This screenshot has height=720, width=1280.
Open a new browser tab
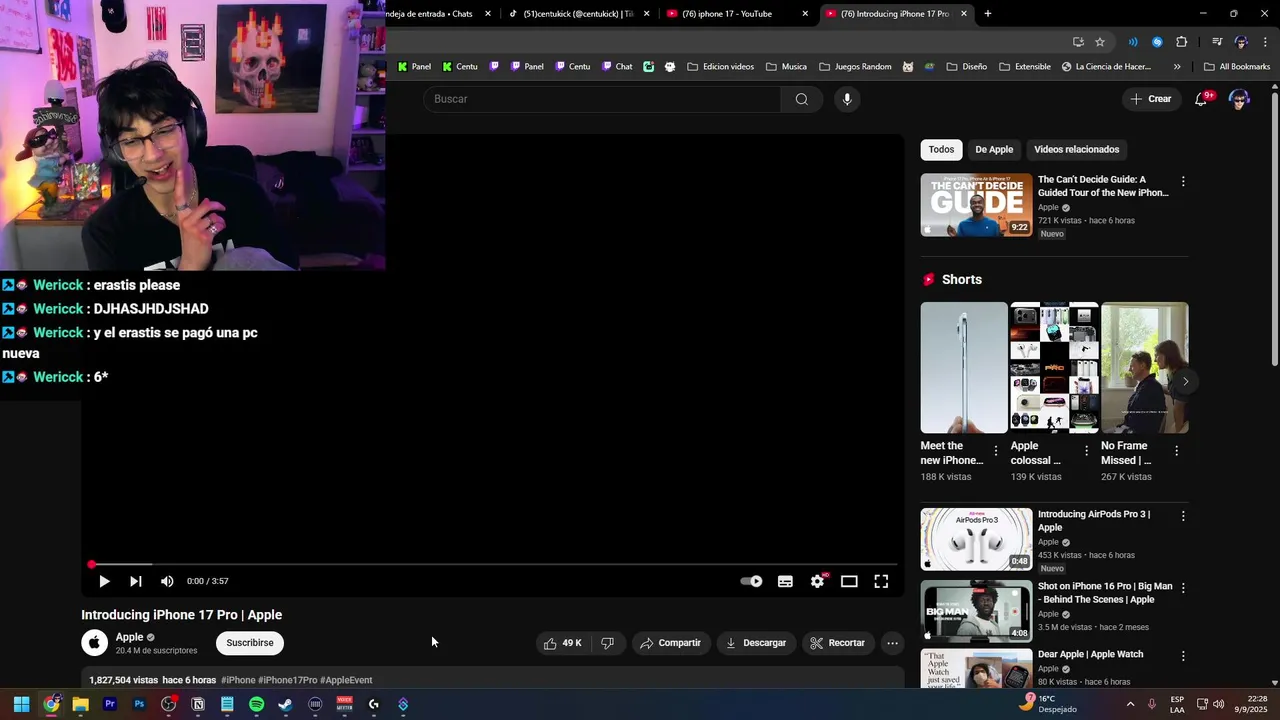988,14
